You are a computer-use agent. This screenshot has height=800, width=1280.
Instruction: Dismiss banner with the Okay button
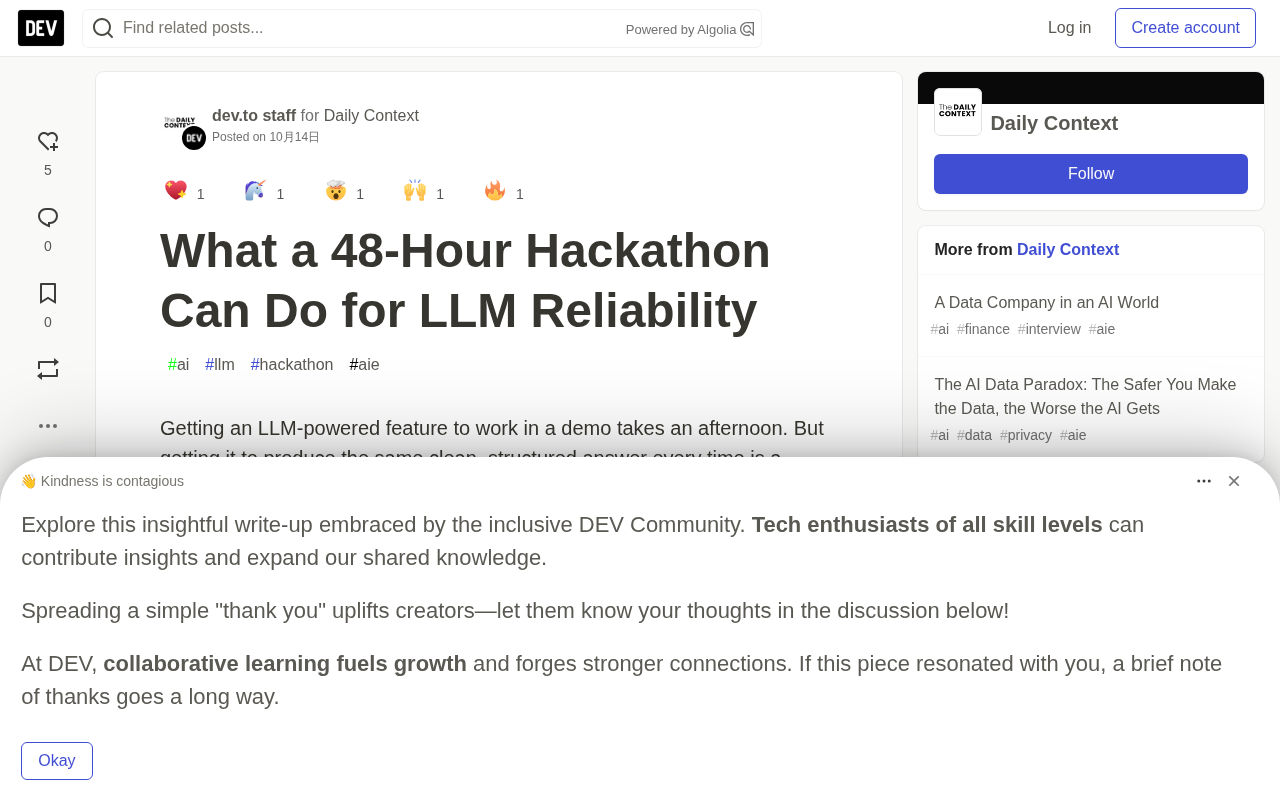[57, 761]
